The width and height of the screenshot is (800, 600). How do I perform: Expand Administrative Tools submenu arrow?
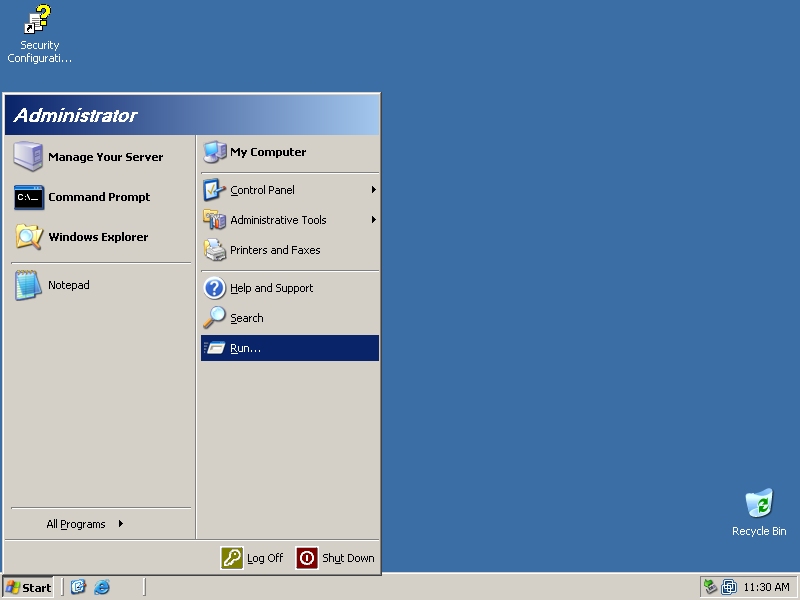[x=373, y=220]
